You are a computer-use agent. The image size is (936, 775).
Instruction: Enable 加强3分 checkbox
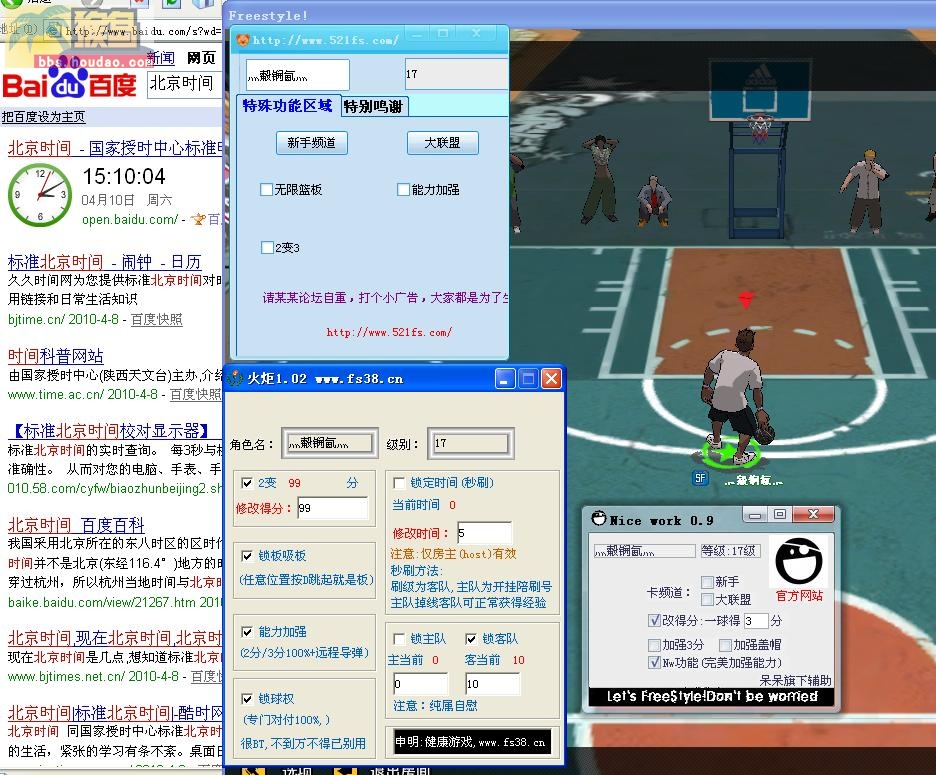[654, 645]
